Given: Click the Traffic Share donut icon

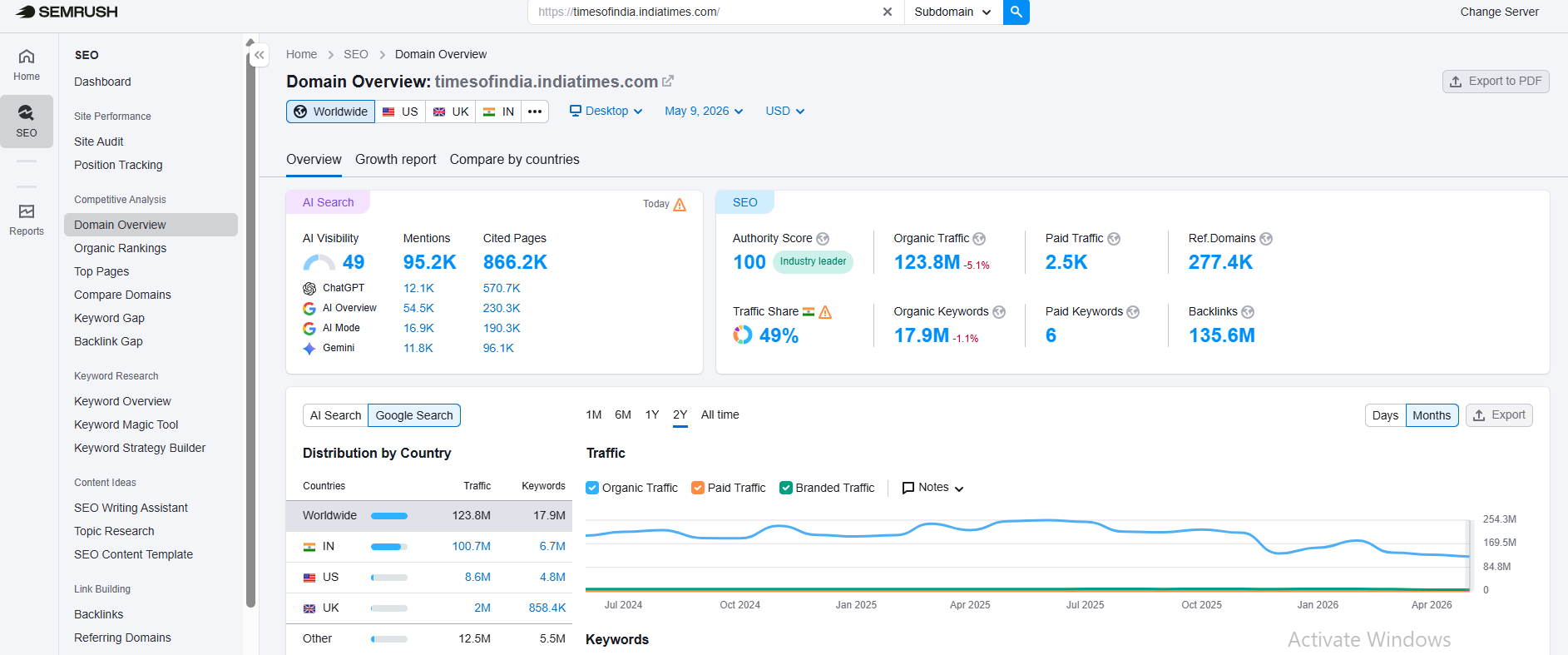Looking at the screenshot, I should coord(742,335).
